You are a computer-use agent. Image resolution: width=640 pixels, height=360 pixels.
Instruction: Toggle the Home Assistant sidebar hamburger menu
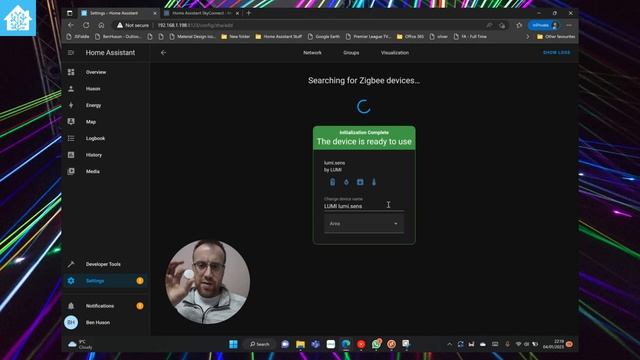pyautogui.click(x=71, y=53)
